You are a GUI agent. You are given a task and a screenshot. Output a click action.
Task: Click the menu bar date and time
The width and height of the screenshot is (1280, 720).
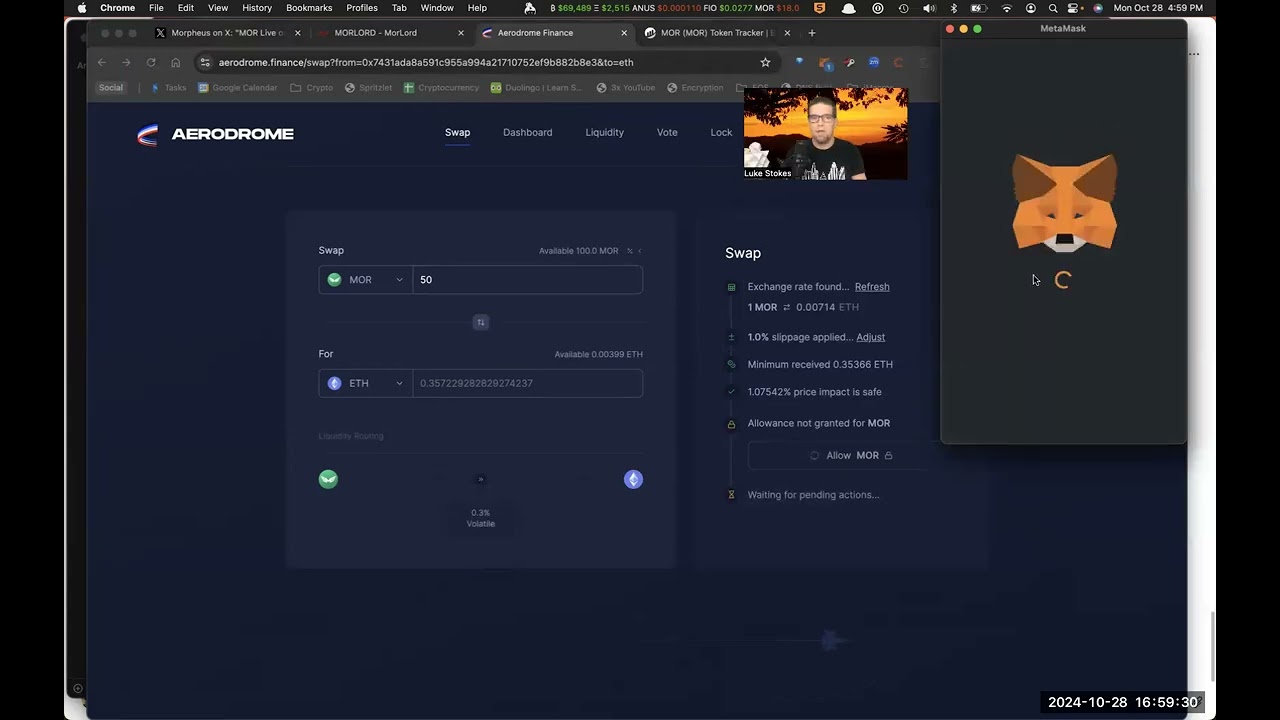tap(1158, 8)
